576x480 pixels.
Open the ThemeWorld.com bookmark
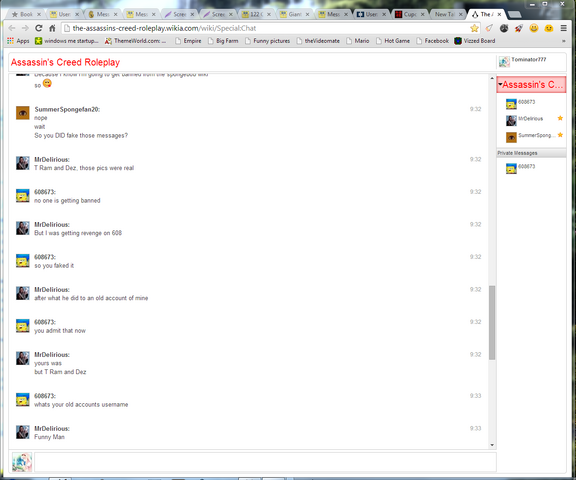[135, 41]
